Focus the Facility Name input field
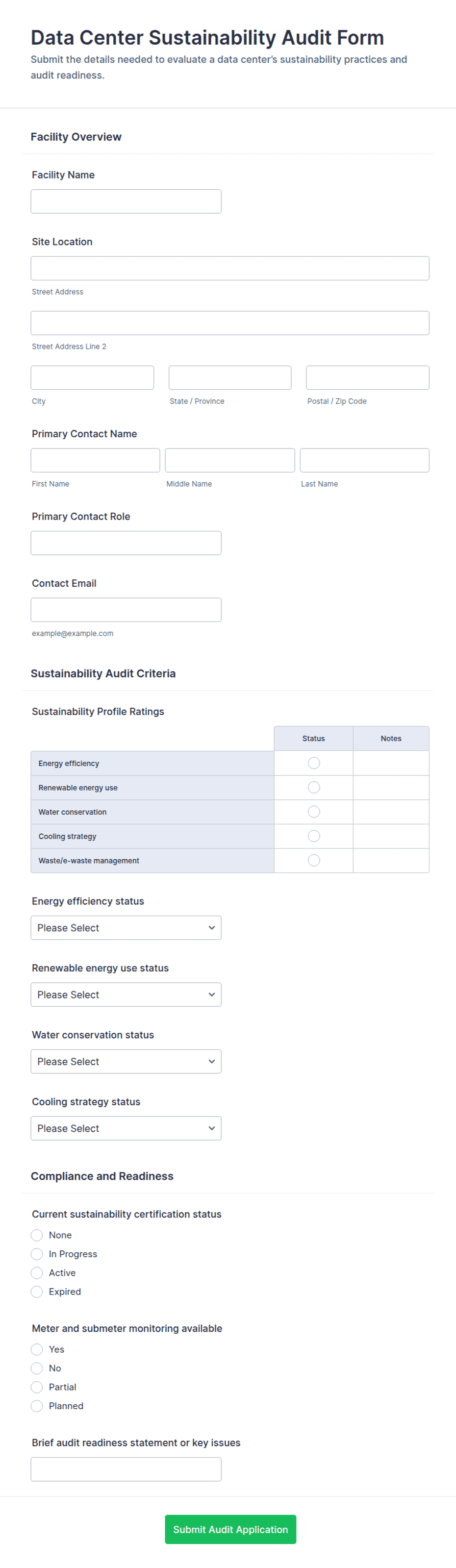The image size is (456, 1568). coord(126,201)
